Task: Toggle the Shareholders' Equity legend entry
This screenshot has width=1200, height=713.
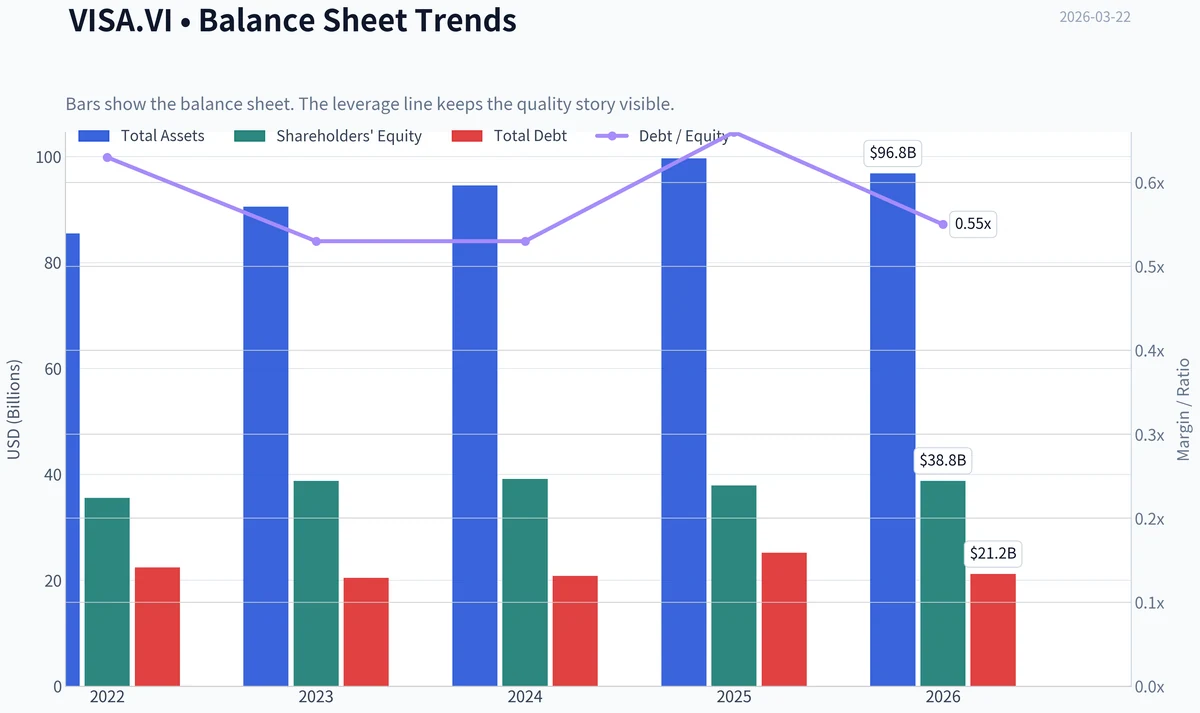Action: [x=328, y=136]
